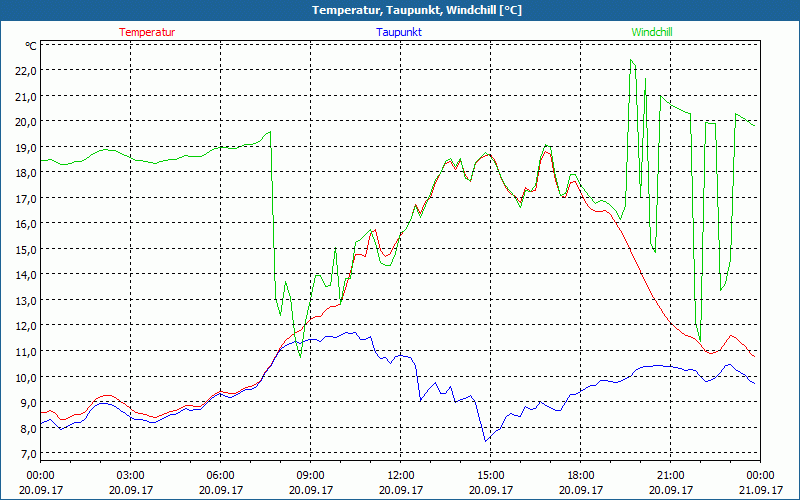Click the green Windchill legend label

pos(652,32)
